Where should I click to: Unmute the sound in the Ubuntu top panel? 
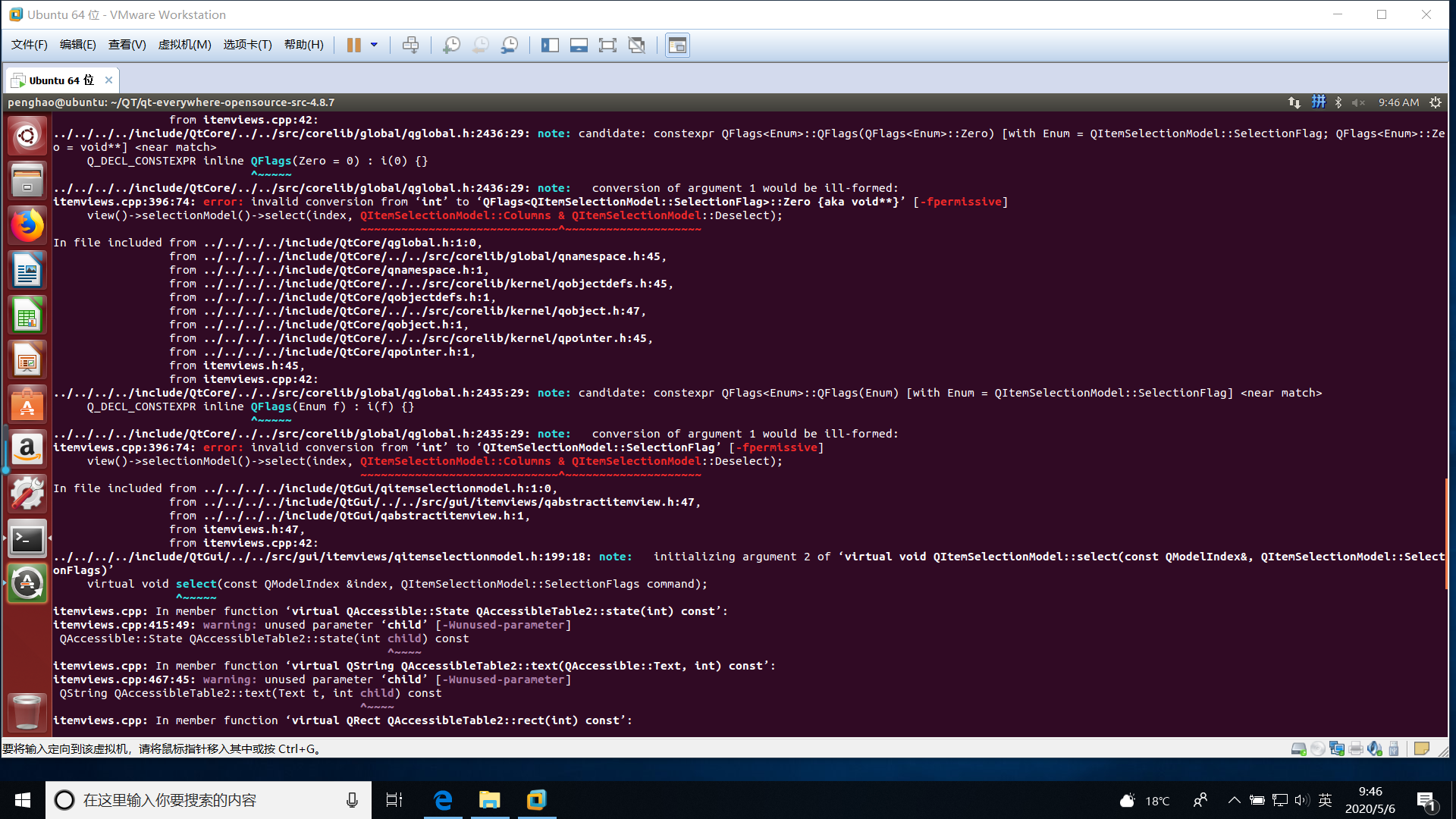1357,102
